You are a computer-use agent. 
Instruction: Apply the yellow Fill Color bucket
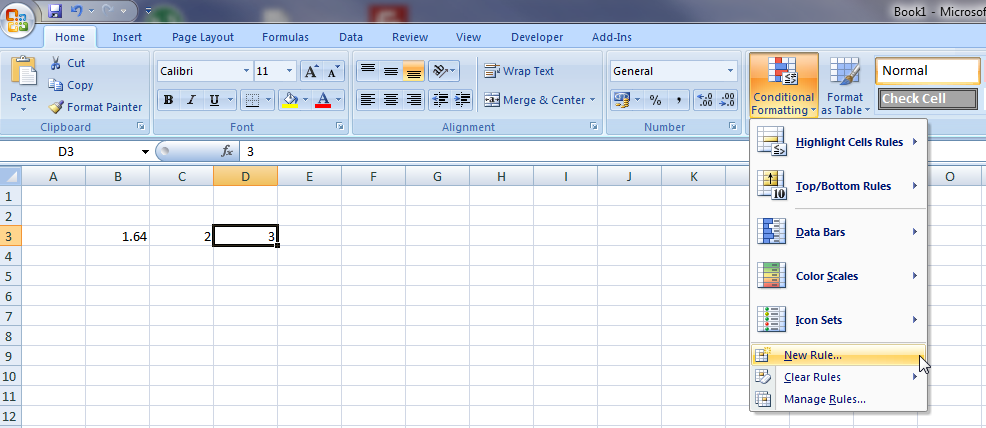point(290,100)
